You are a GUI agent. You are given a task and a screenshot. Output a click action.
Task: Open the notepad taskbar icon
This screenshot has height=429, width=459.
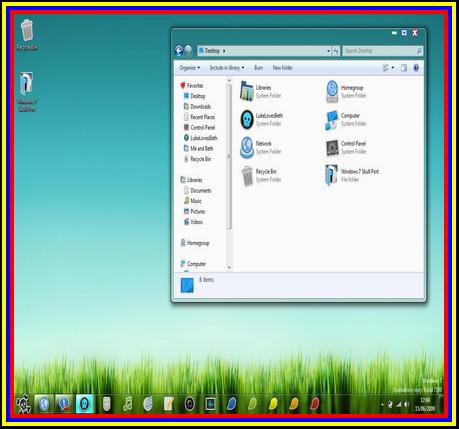(169, 404)
